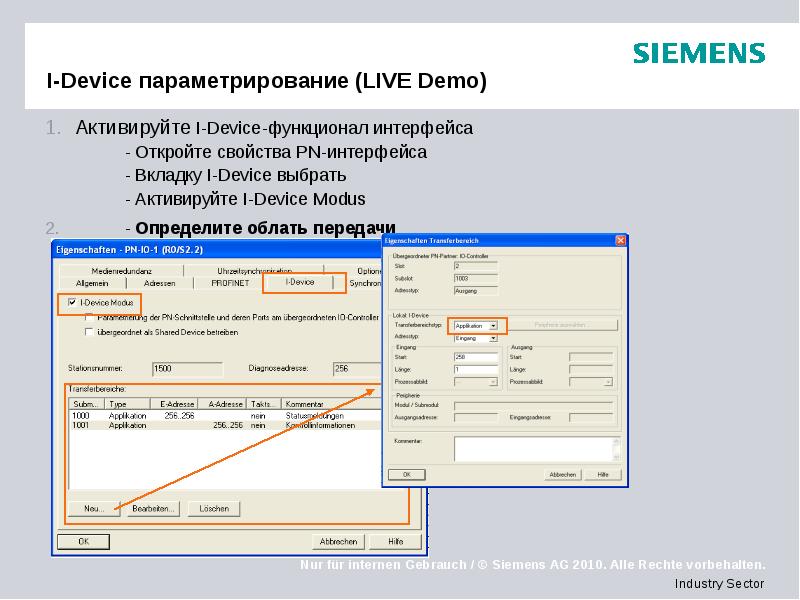The image size is (800, 600).
Task: Confirm the Transferbereich dialog with OK
Action: tap(405, 474)
